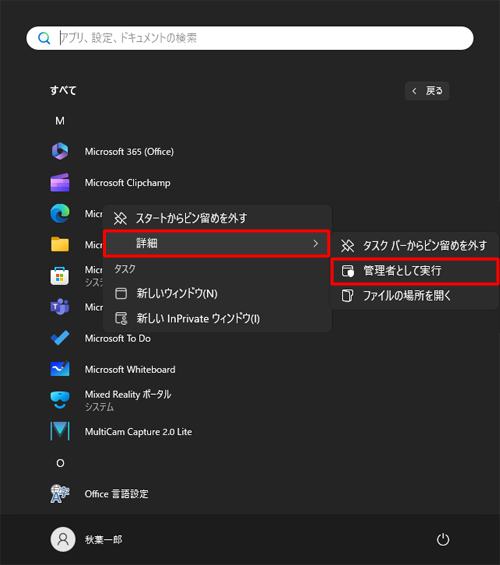Click the shield icon beside 管理者として実行
The width and height of the screenshot is (500, 565).
348,271
